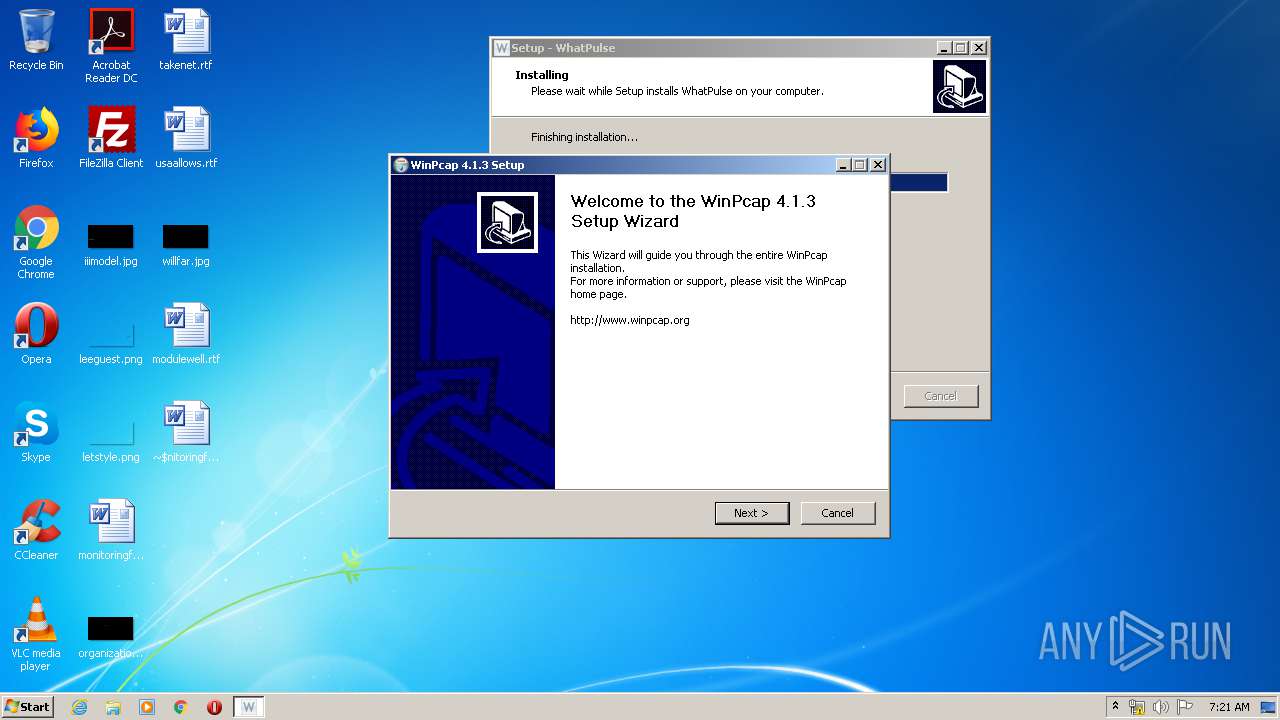Click the Show desktop button
This screenshot has width=1280, height=720.
[x=1269, y=707]
